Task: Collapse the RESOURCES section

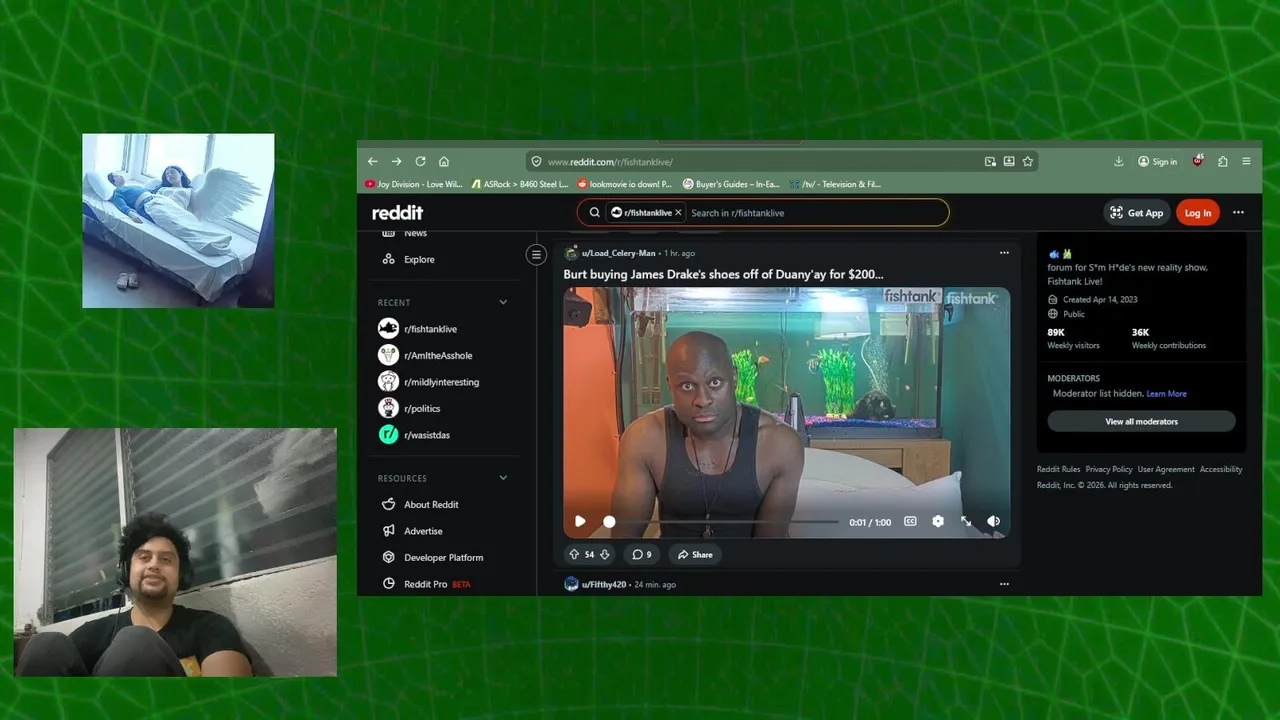Action: click(503, 478)
